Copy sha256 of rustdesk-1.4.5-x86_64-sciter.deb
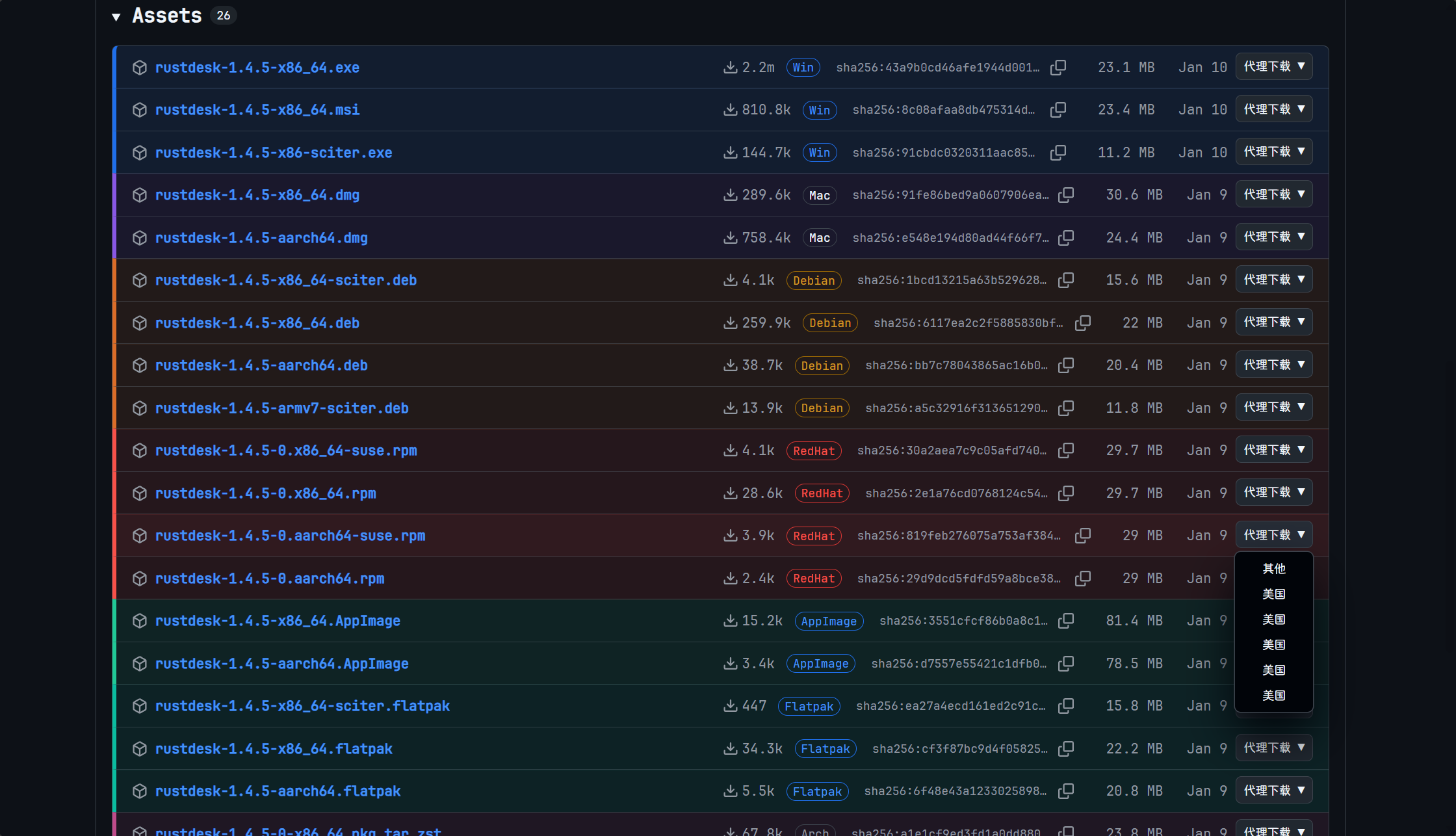1456x836 pixels. (1066, 280)
